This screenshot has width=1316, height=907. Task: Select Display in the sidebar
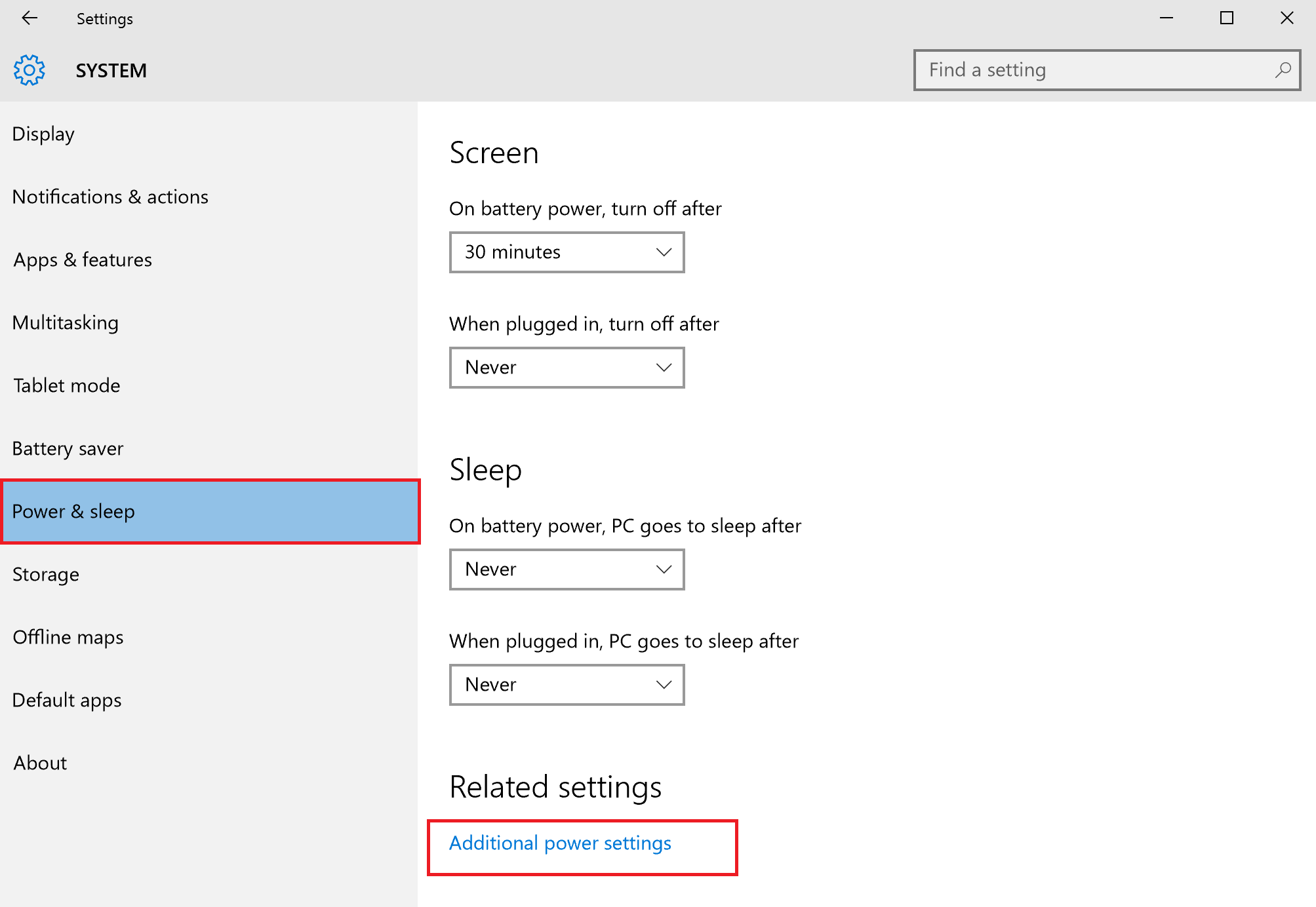pos(43,134)
